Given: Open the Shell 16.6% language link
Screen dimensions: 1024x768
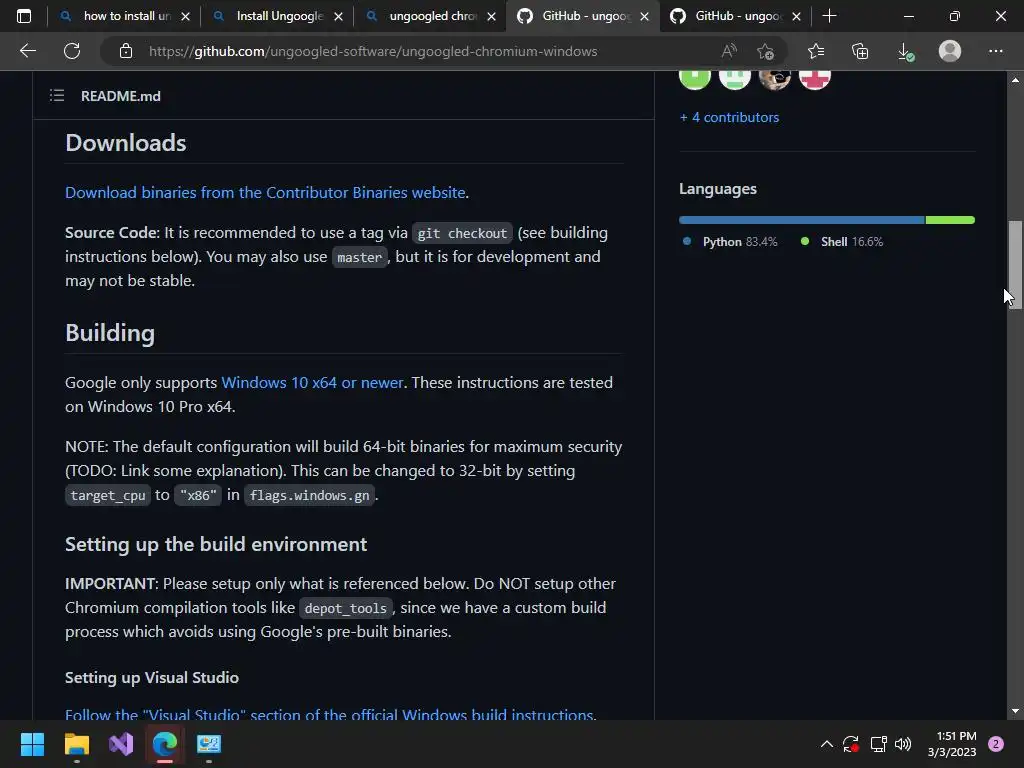Looking at the screenshot, I should click(x=842, y=242).
